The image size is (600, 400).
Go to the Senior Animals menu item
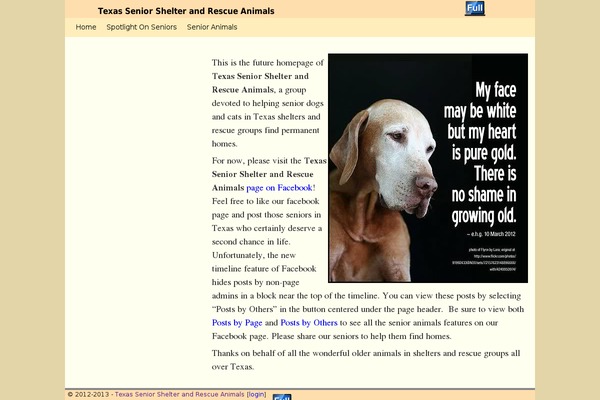click(x=212, y=27)
